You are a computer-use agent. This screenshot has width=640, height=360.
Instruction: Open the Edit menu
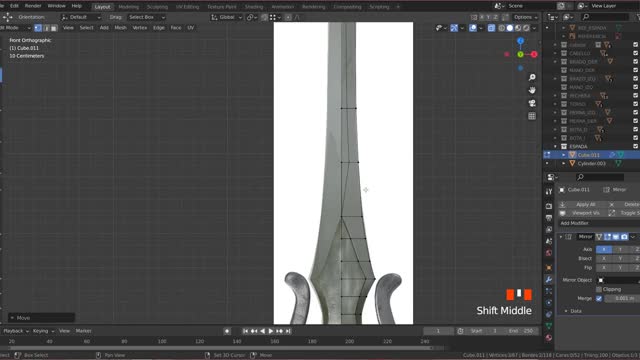click(x=14, y=6)
